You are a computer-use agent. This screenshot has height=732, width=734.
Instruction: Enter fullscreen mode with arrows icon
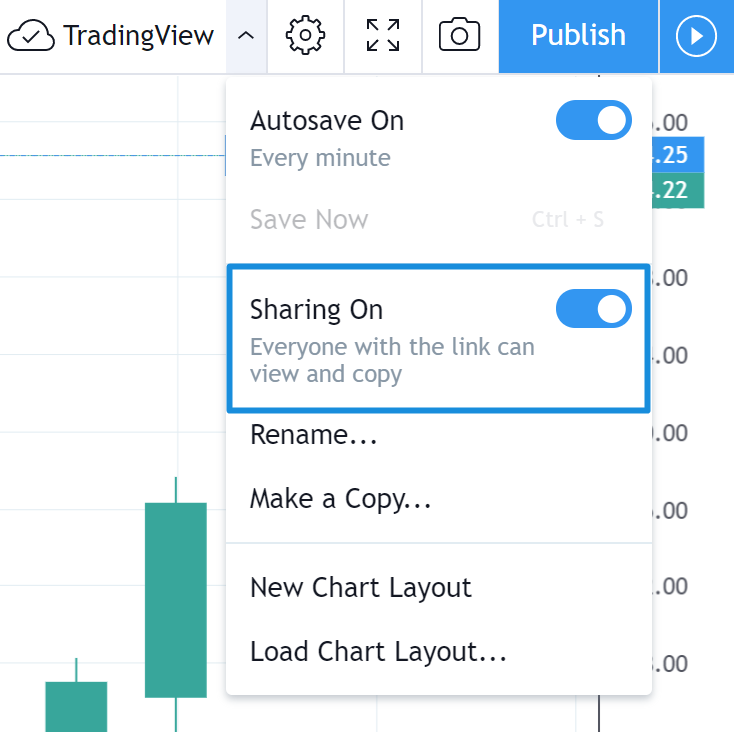pyautogui.click(x=383, y=36)
